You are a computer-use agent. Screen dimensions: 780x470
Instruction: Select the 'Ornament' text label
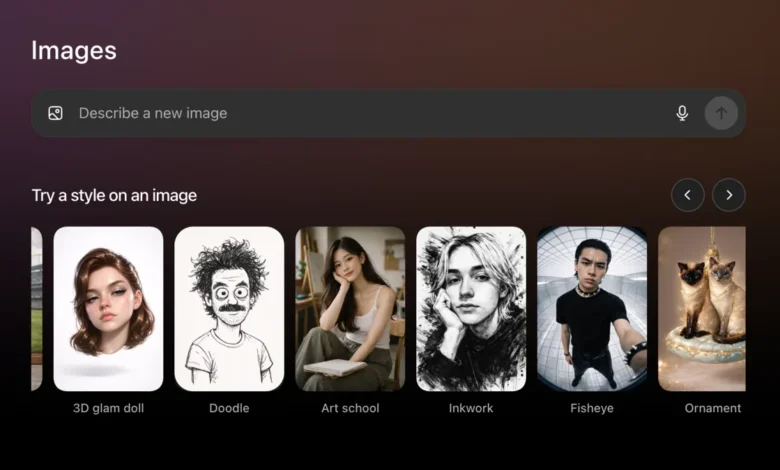pyautogui.click(x=712, y=408)
